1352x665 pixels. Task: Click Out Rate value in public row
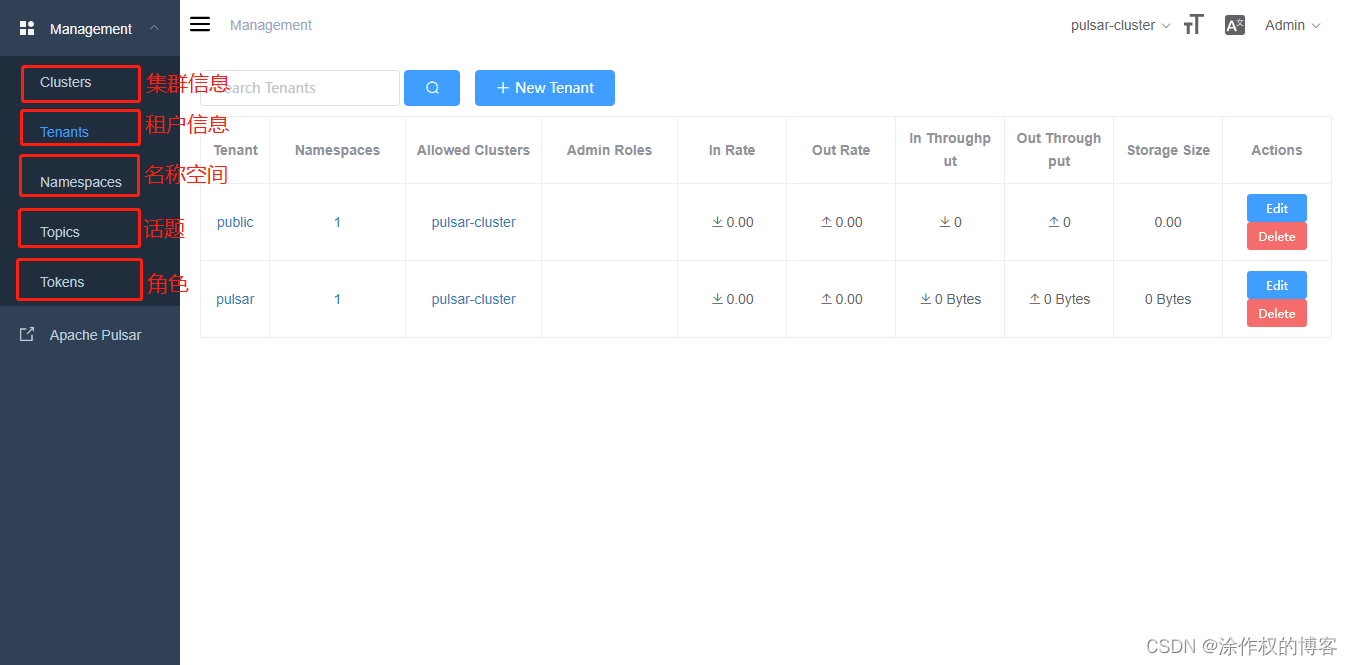pyautogui.click(x=841, y=222)
